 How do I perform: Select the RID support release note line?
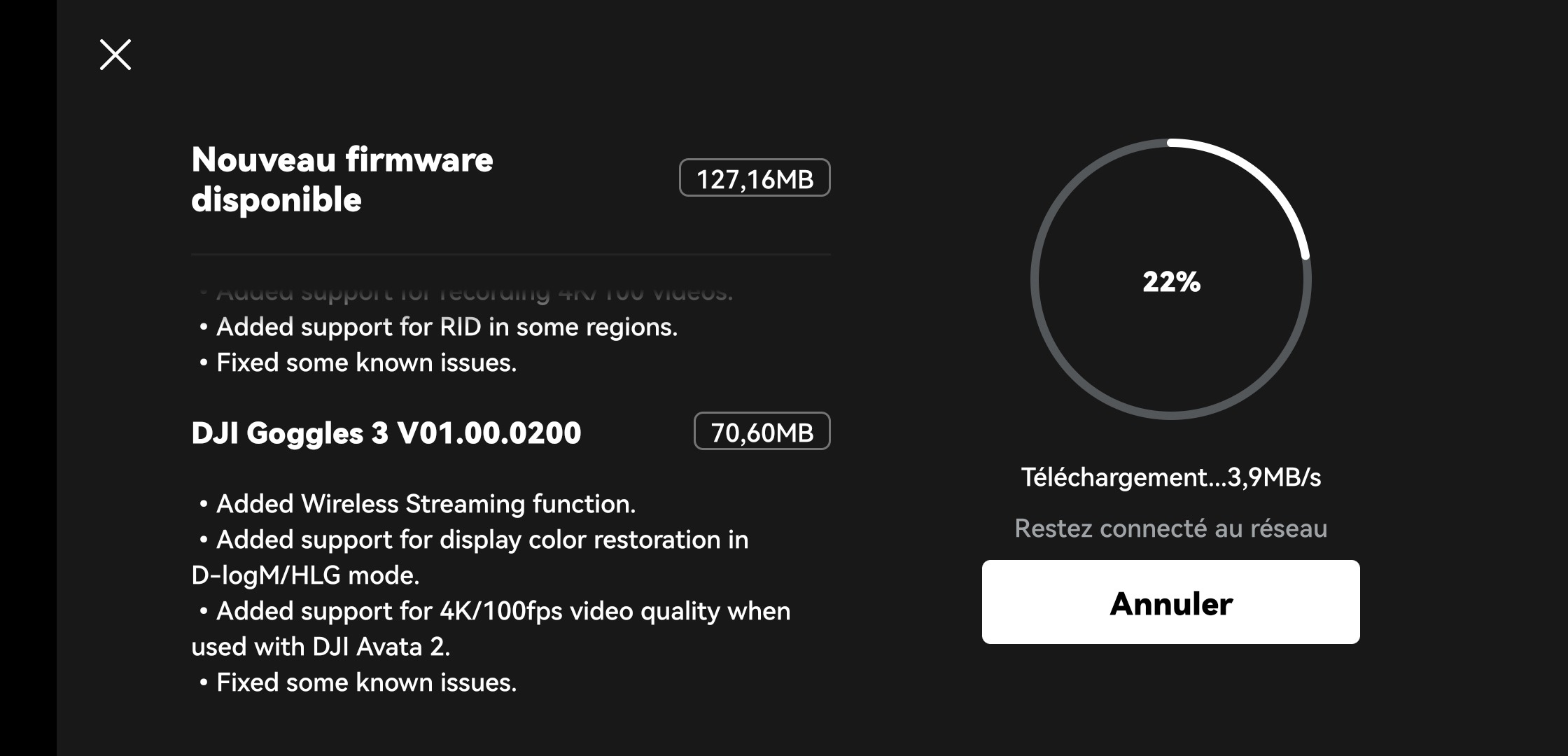(x=438, y=327)
